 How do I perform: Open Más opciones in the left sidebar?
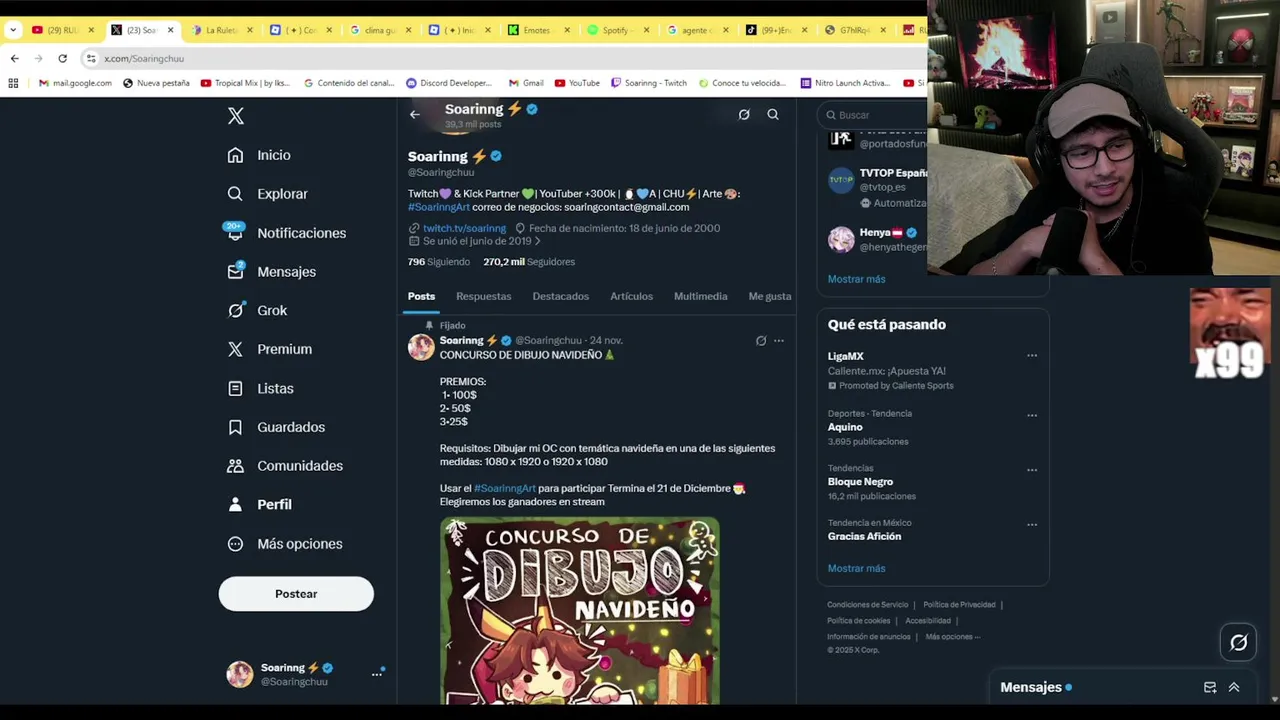[x=285, y=544]
